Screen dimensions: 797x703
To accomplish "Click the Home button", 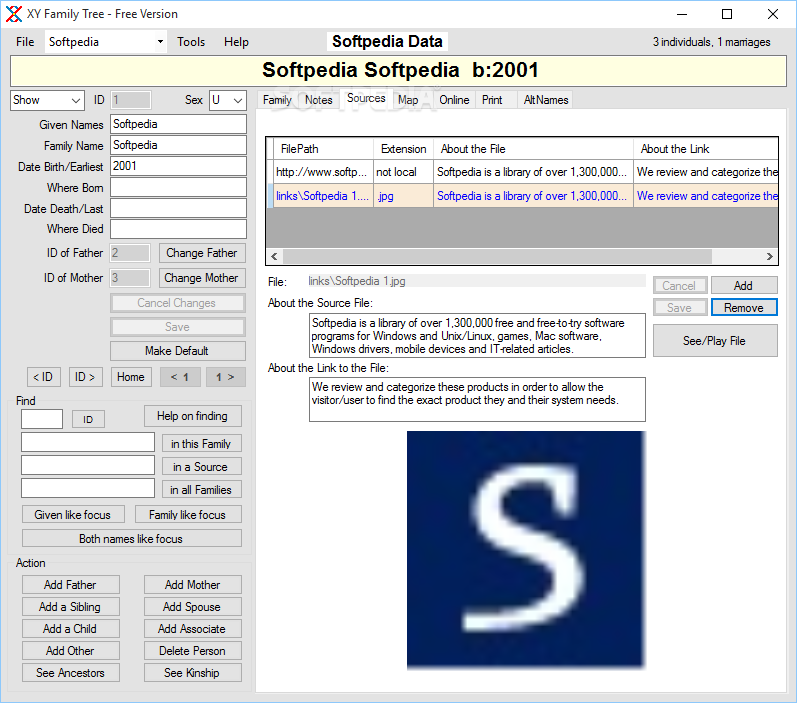I will coord(131,377).
